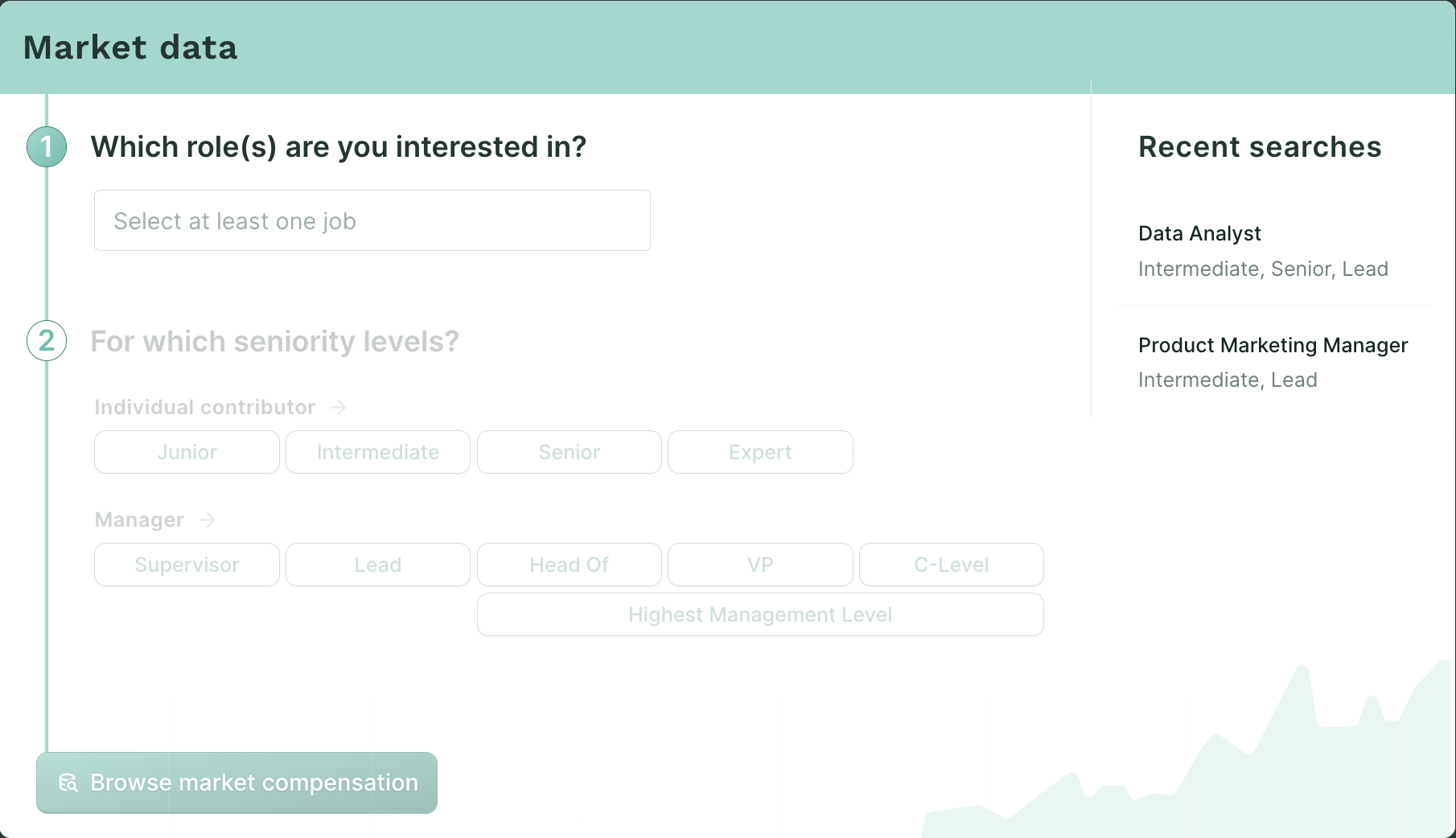Click the arrow icon next to Manager
The height and width of the screenshot is (838, 1456).
[x=207, y=520]
